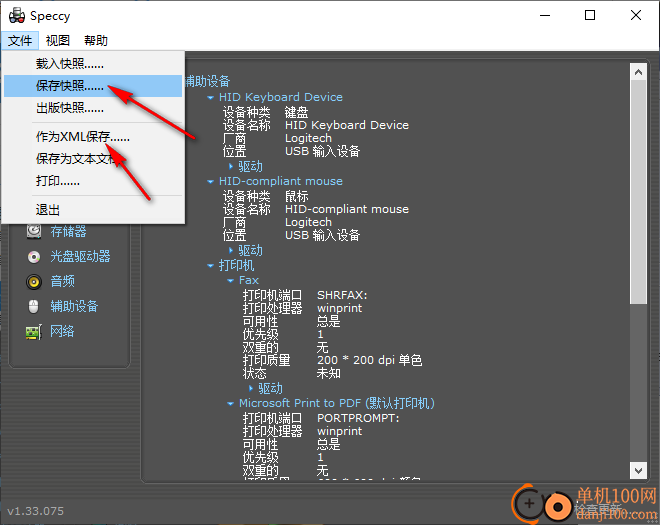Open the 文件 menu

click(20, 41)
